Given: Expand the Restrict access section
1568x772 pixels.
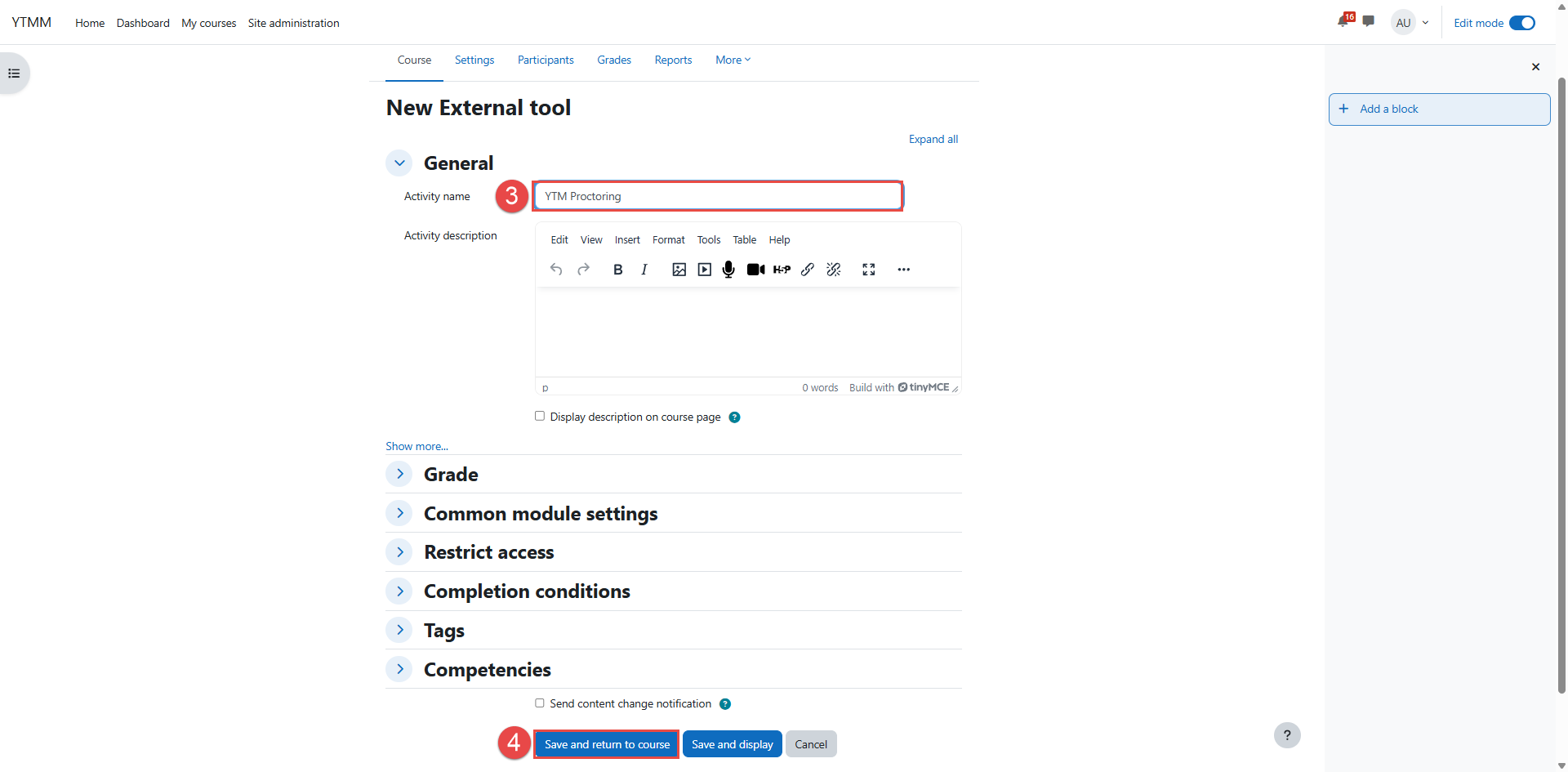Looking at the screenshot, I should [x=399, y=552].
